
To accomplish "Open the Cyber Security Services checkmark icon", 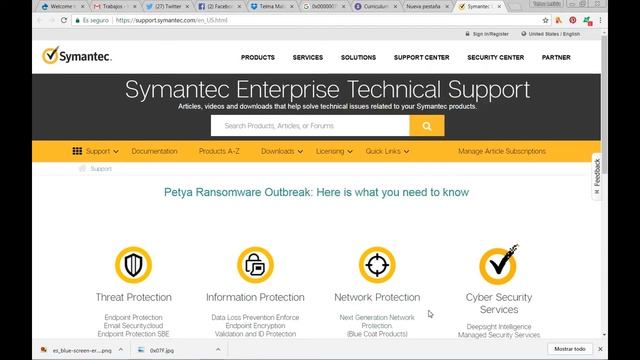I will click(x=499, y=265).
